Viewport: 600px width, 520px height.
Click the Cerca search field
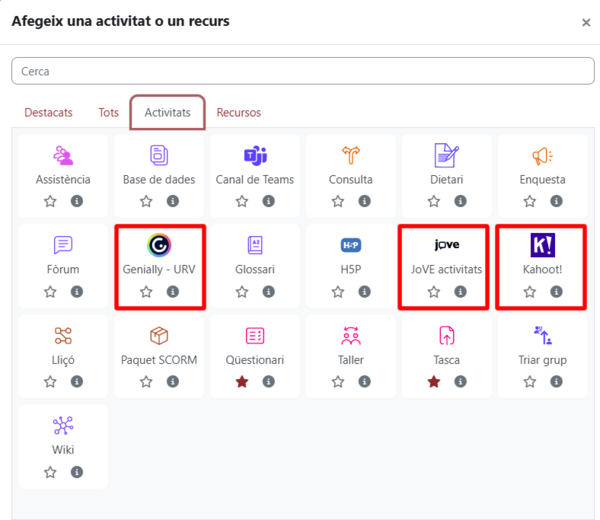click(302, 71)
